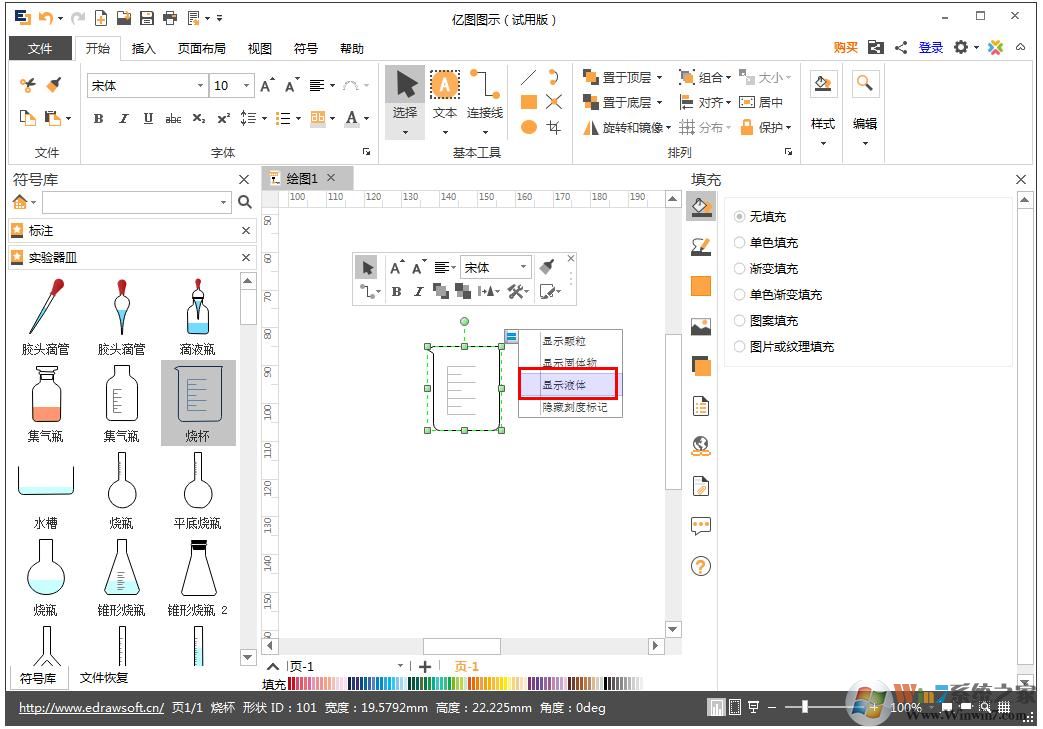
Task: Open the hyperlink globe icon in right sidebar
Action: pyautogui.click(x=701, y=444)
